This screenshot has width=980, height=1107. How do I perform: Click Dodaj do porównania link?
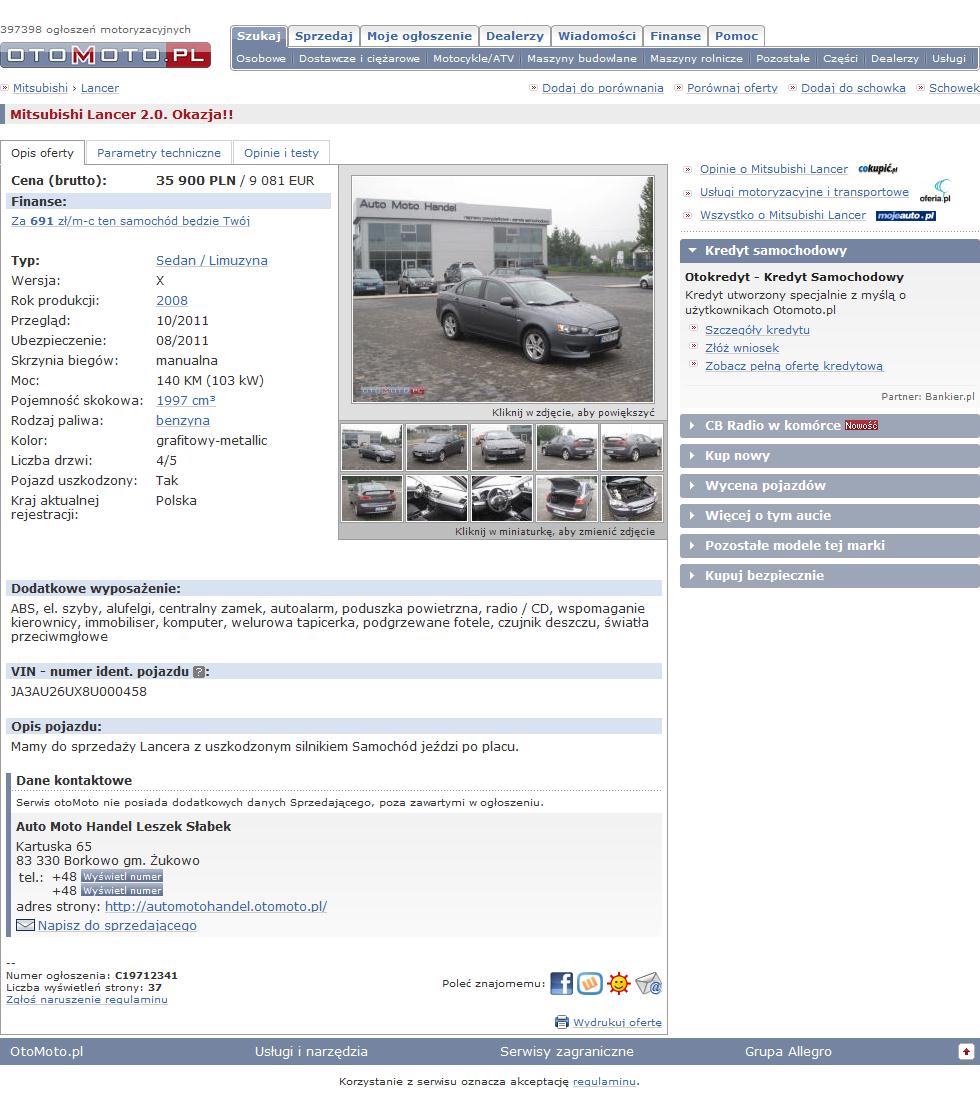pos(603,88)
